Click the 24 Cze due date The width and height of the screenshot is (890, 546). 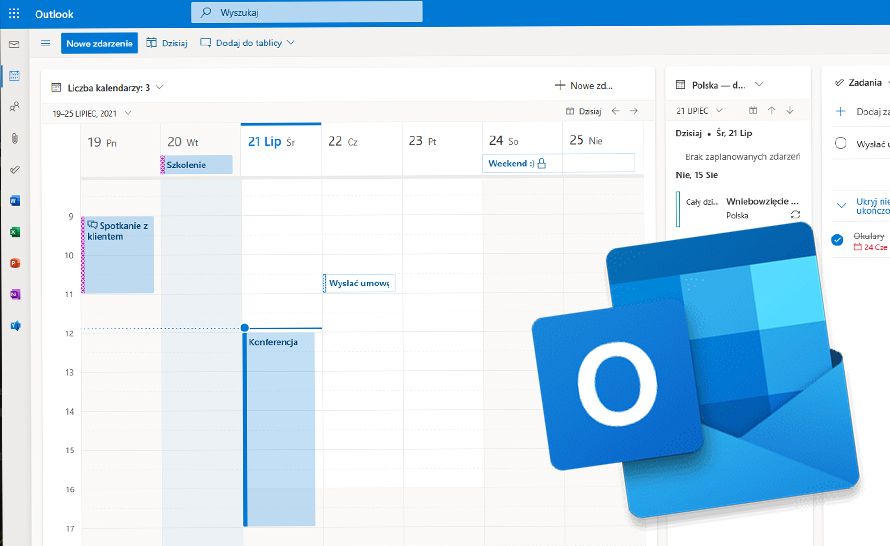[871, 247]
